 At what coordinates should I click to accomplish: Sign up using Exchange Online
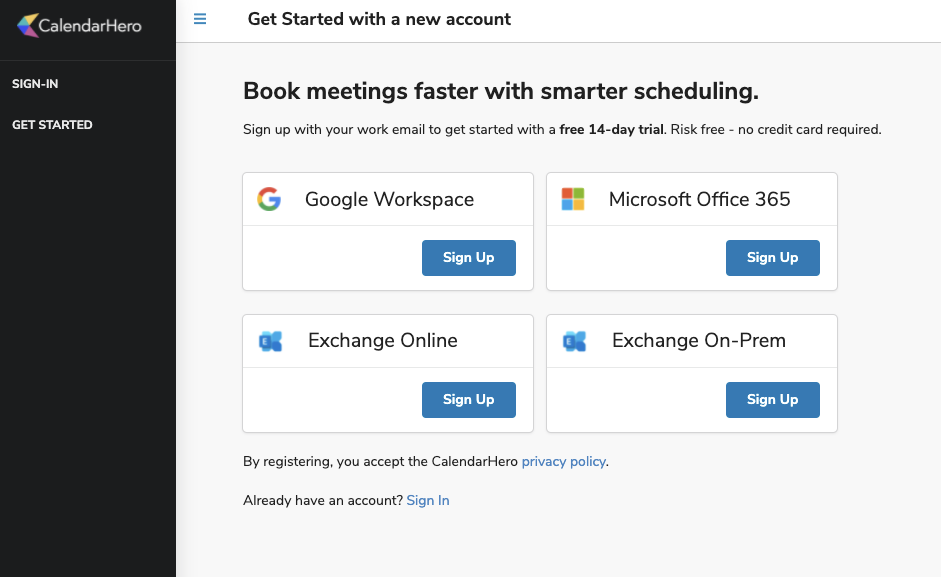click(x=469, y=400)
